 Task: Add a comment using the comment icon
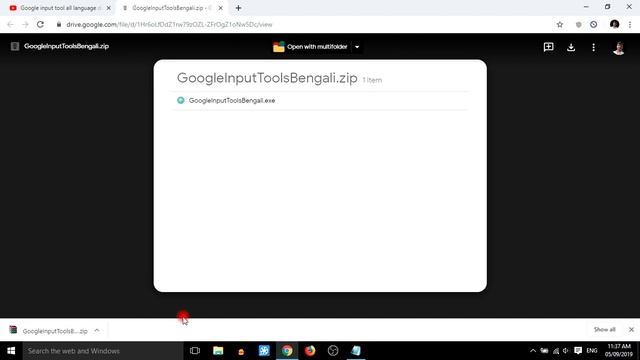(549, 47)
